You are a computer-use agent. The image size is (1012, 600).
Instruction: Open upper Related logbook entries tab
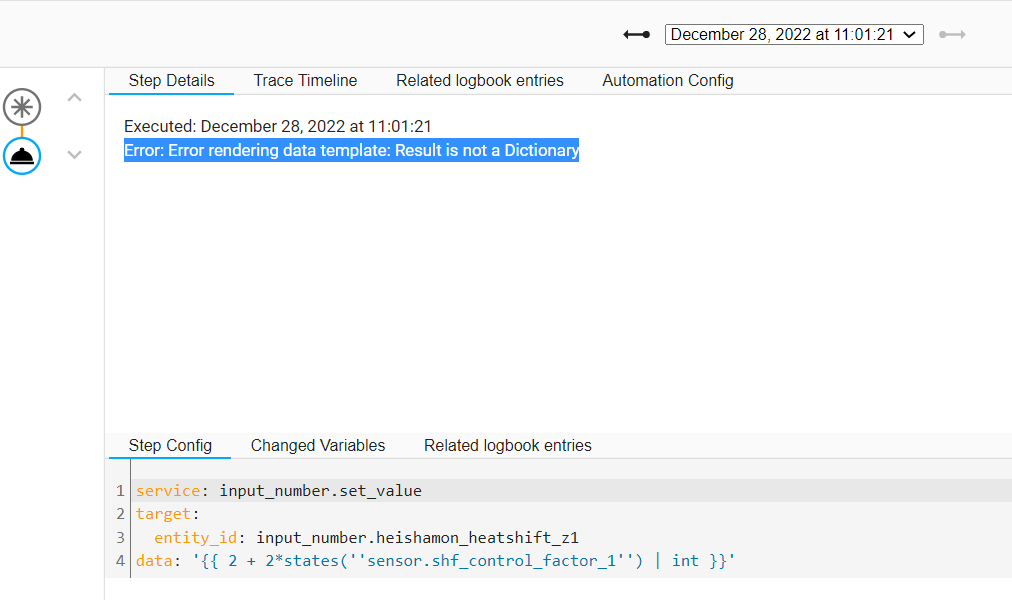click(479, 81)
